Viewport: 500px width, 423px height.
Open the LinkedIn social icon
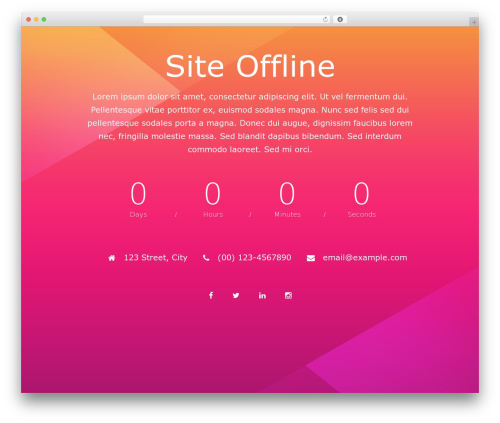(x=262, y=295)
